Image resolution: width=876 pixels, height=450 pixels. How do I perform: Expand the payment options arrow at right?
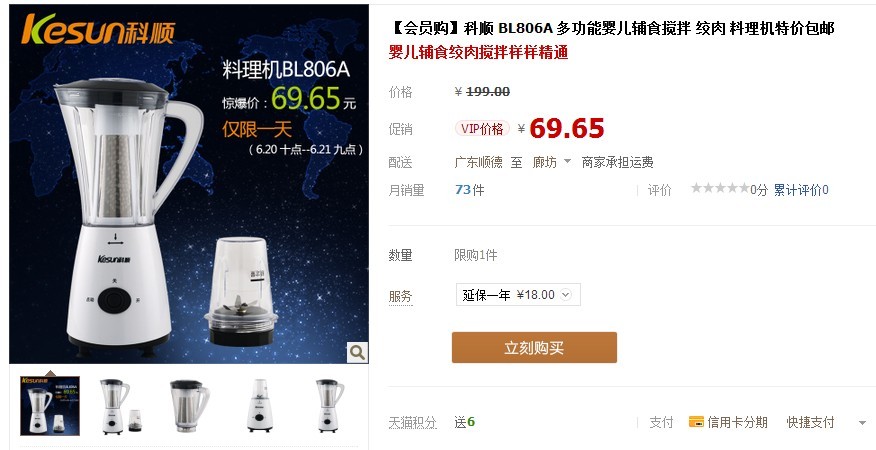[x=862, y=423]
